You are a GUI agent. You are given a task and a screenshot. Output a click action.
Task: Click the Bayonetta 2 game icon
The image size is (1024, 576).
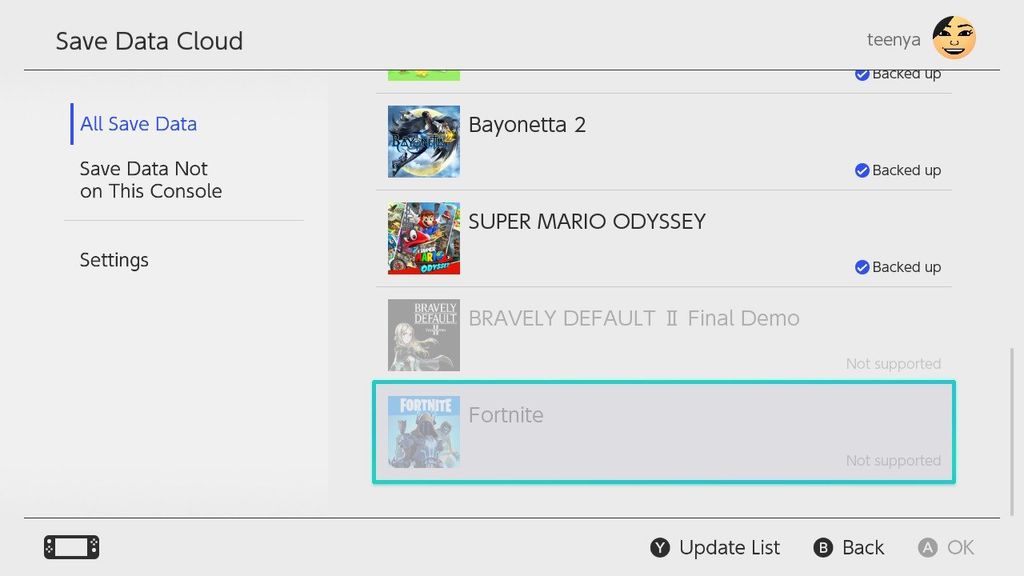click(423, 141)
